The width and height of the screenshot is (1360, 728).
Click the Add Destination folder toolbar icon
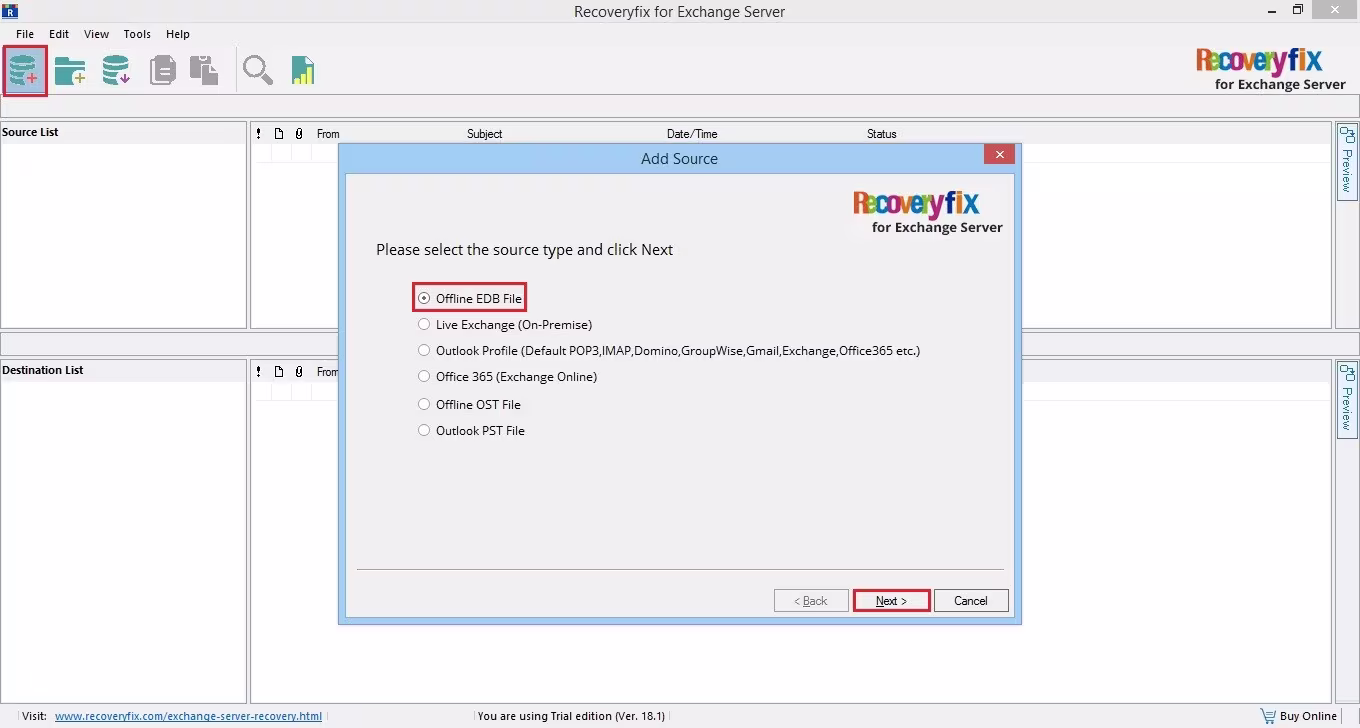pyautogui.click(x=70, y=70)
